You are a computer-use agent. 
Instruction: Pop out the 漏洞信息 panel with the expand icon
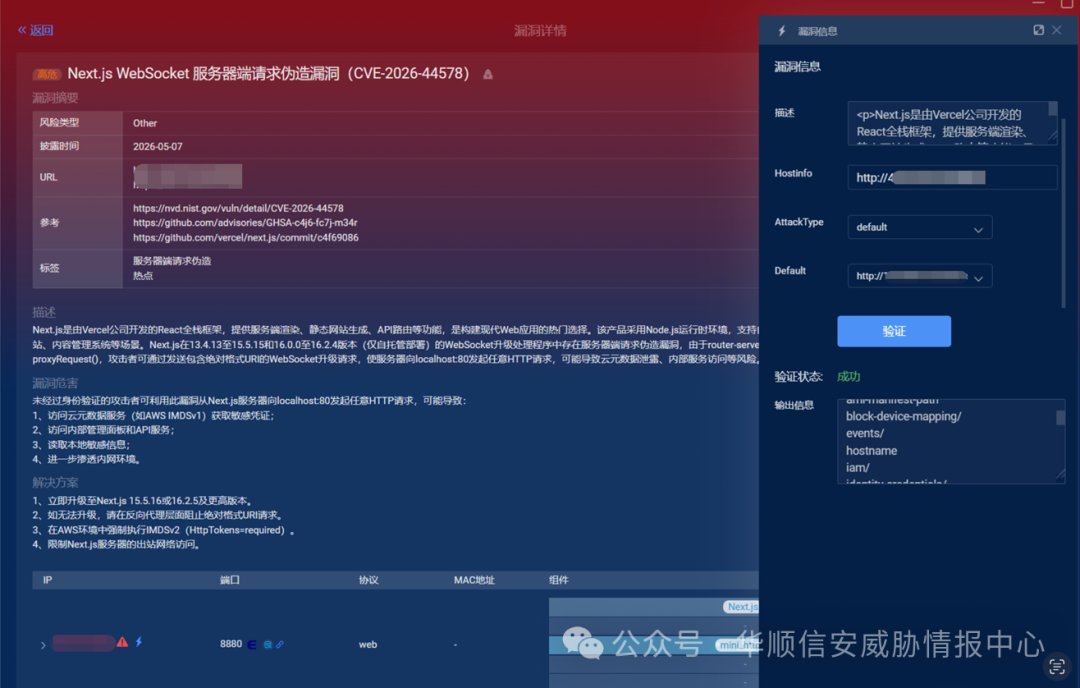(1039, 30)
